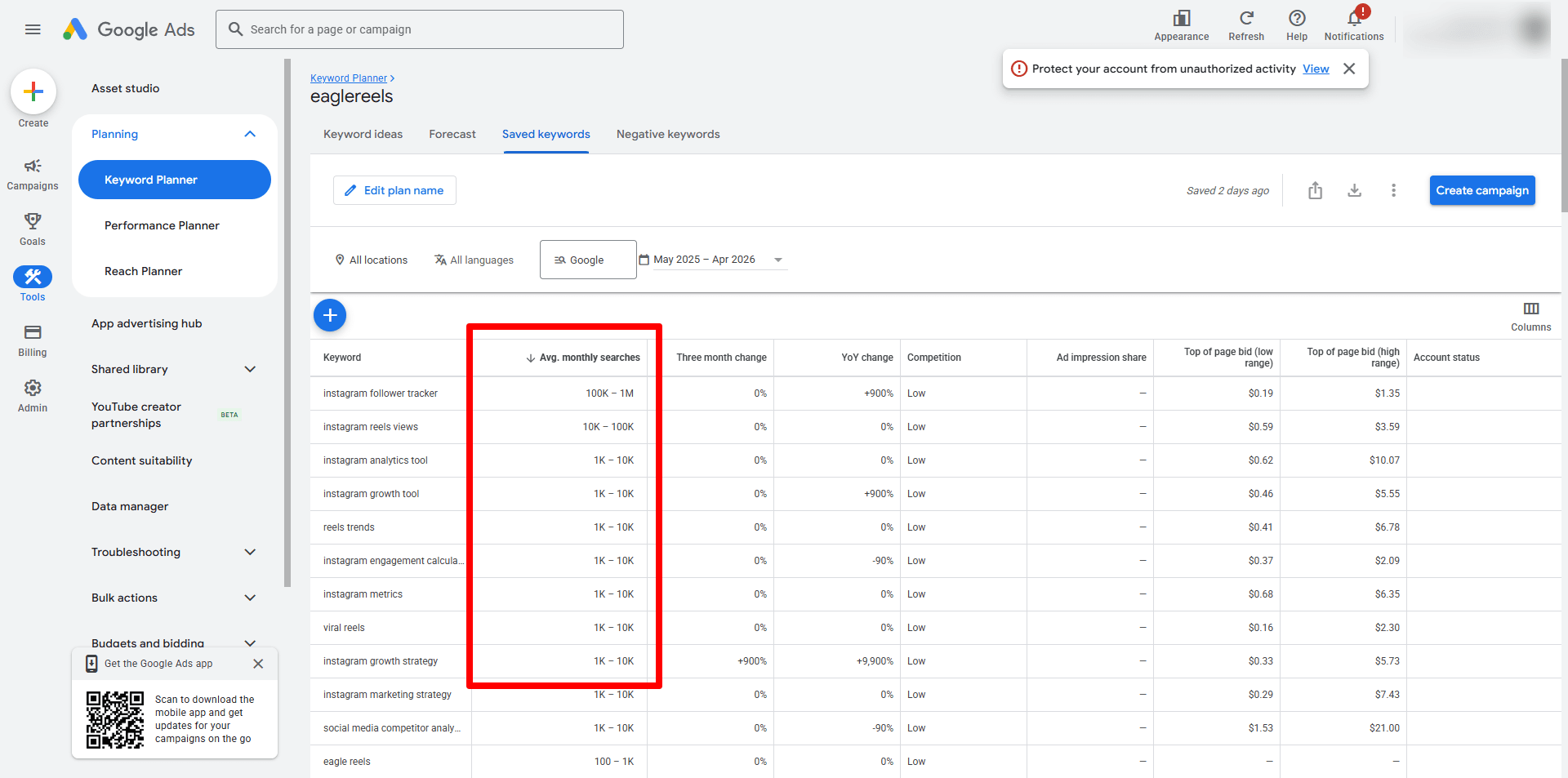Sort by Avg. monthly searches column
Image resolution: width=1568 pixels, height=778 pixels.
pos(583,358)
